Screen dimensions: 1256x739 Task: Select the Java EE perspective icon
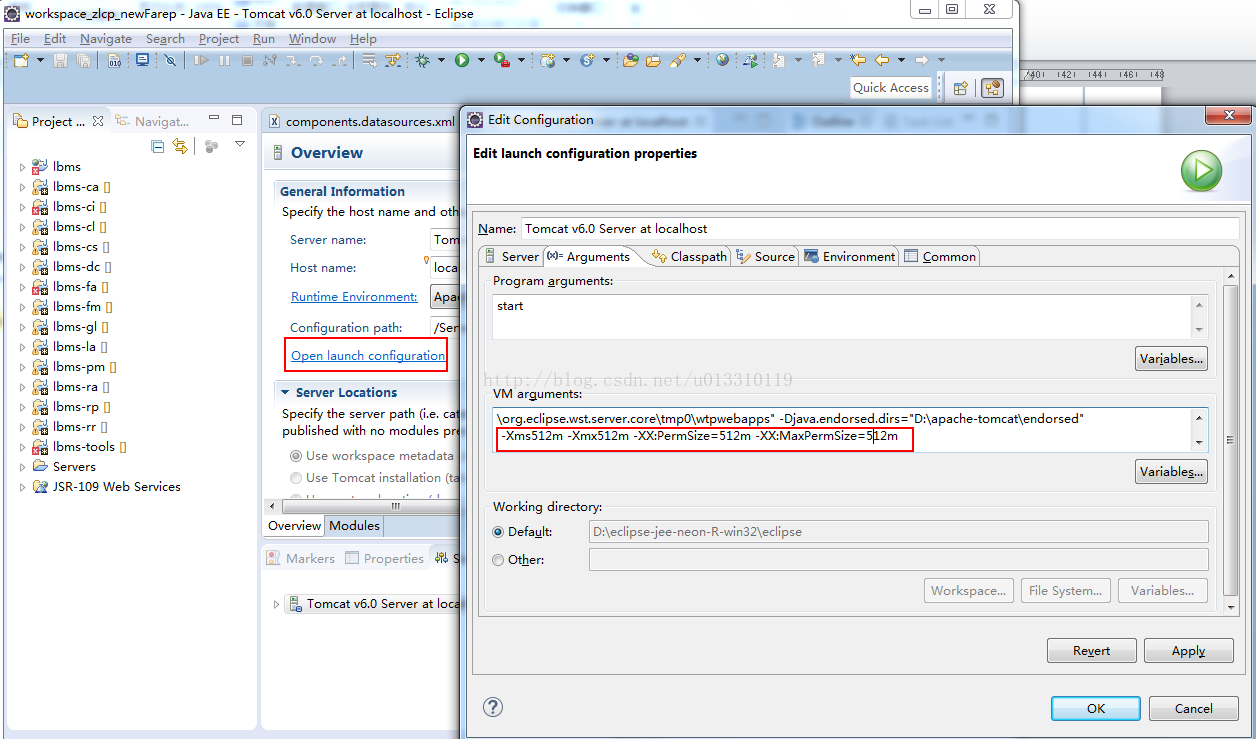(x=992, y=88)
